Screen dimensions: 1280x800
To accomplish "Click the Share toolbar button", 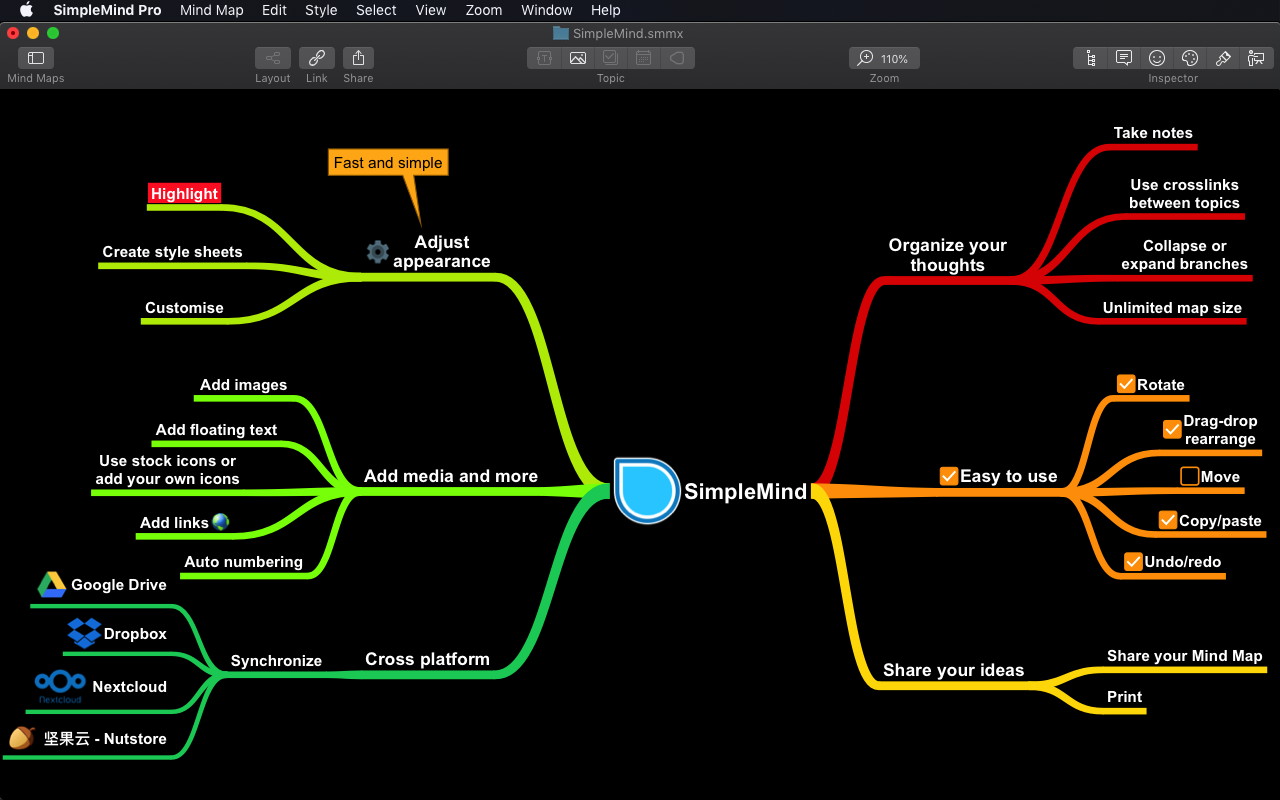I will pos(358,57).
